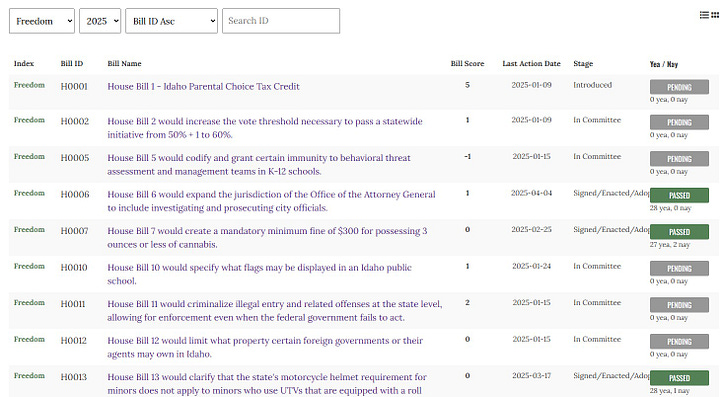The height and width of the screenshot is (397, 720).
Task: Click the Last Action Date column header
Action: [x=531, y=64]
